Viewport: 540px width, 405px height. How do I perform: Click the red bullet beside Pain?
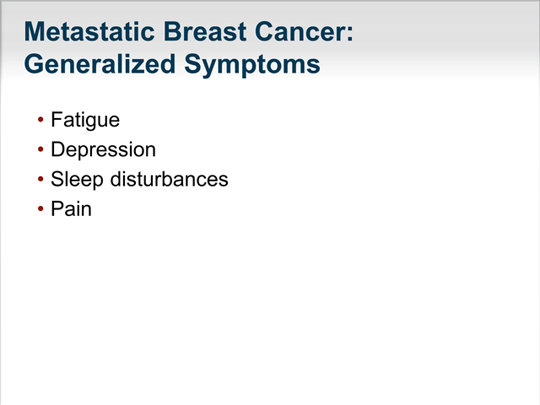(41, 209)
